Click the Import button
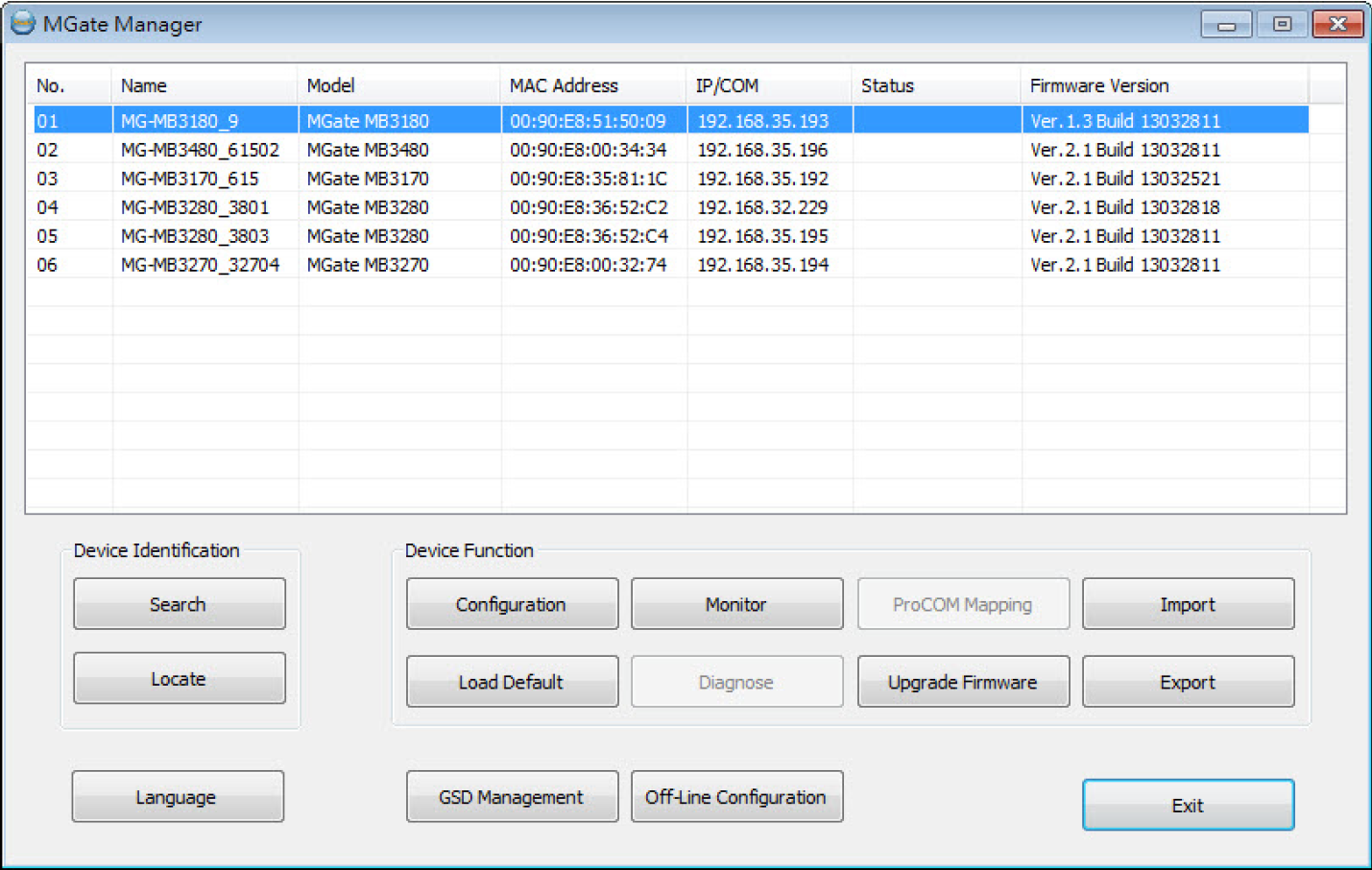This screenshot has width=1372, height=870. (1188, 604)
